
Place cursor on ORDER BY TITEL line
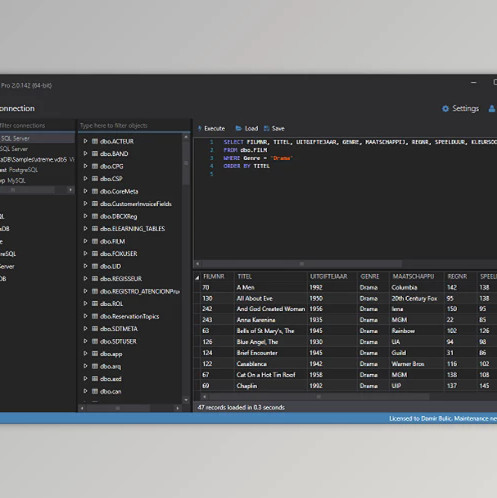247,166
